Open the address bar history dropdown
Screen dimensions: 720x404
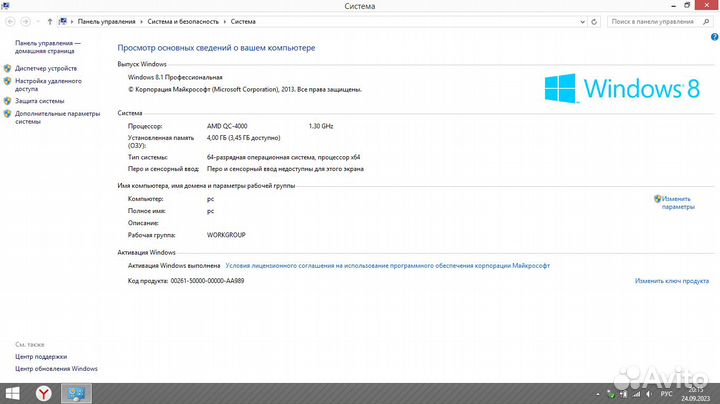tap(582, 22)
